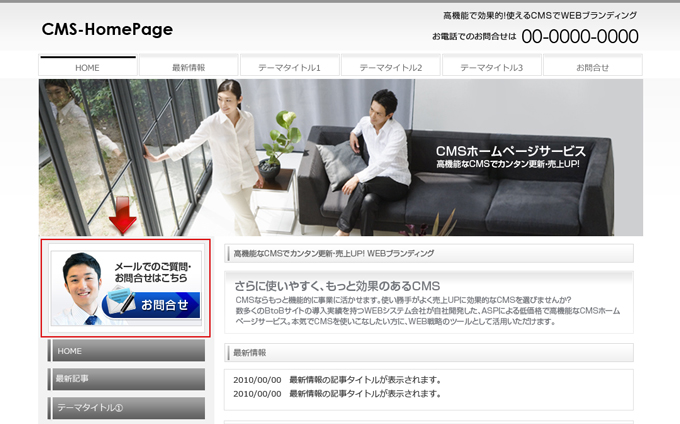The height and width of the screenshot is (424, 680).
Task: Select the テーマタイトル2 navigation tab
Action: [390, 67]
